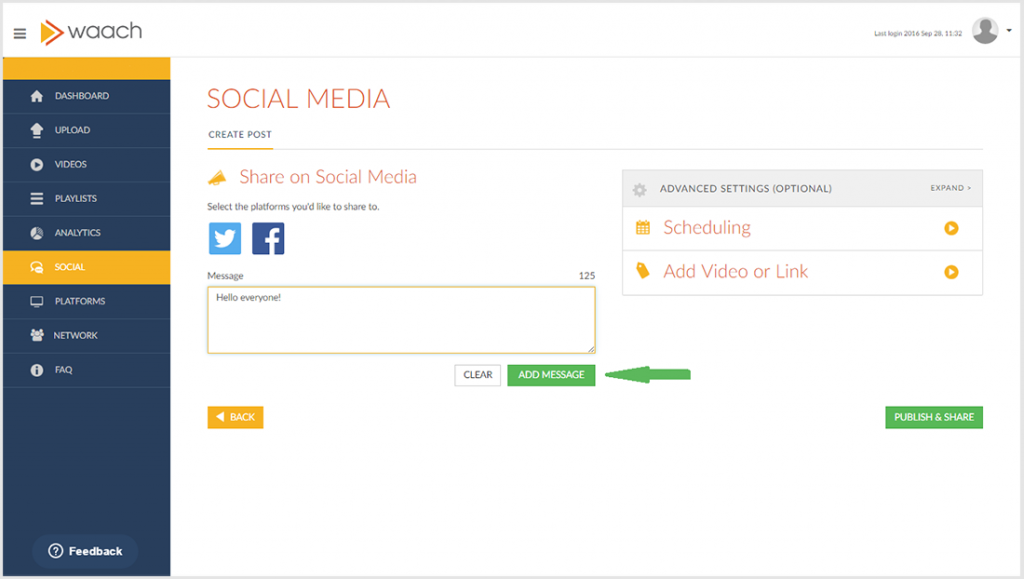Viewport: 1024px width, 579px height.
Task: Click inside the Message text box
Action: tap(401, 320)
